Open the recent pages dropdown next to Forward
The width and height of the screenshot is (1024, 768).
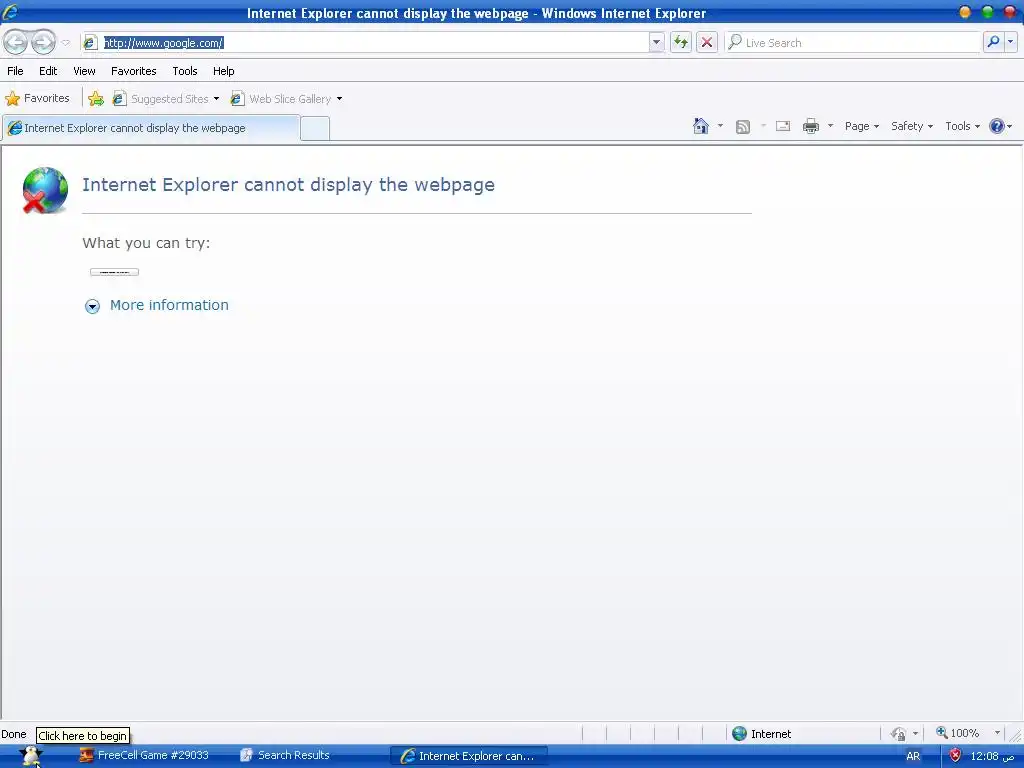pos(65,43)
